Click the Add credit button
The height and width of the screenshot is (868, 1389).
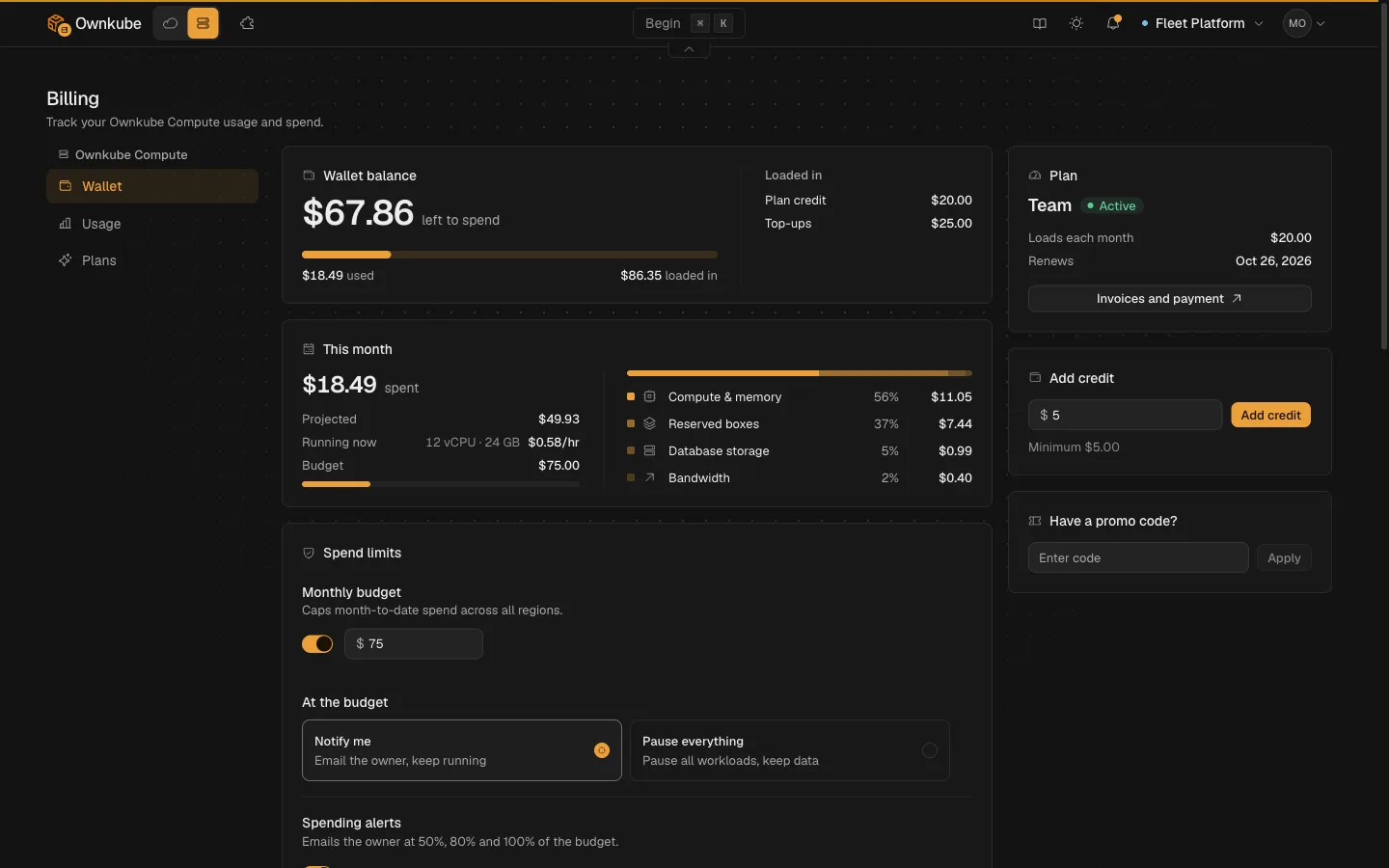tap(1270, 415)
